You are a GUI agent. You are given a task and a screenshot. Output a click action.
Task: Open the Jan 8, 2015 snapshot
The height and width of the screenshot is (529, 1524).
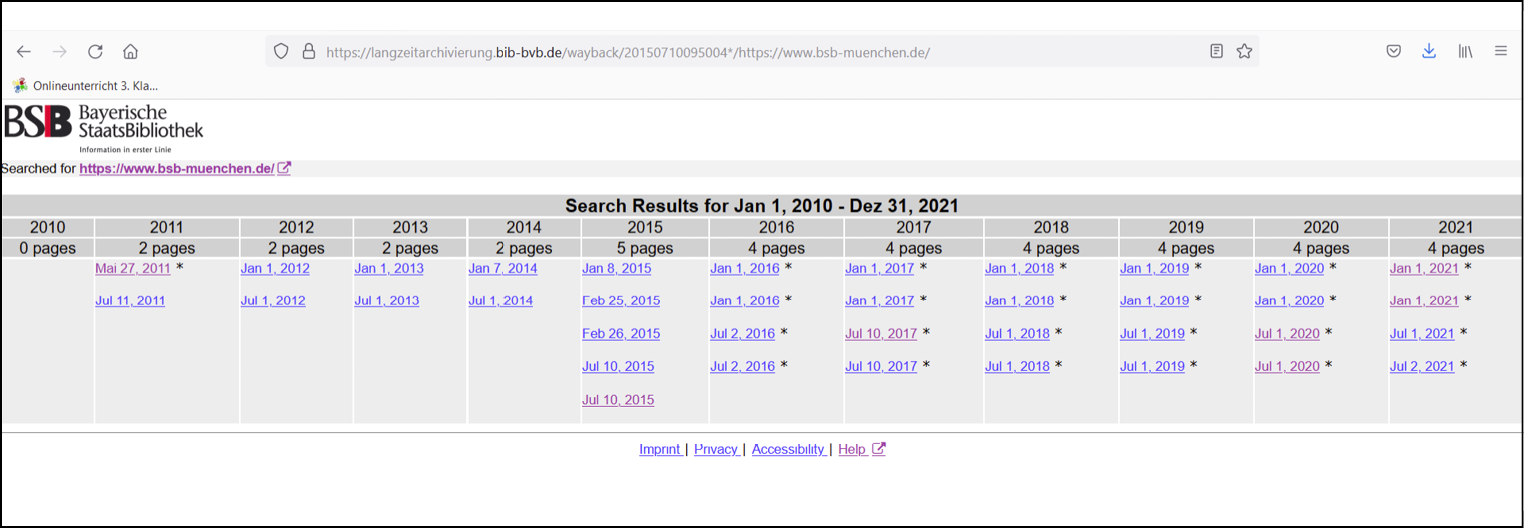[617, 268]
